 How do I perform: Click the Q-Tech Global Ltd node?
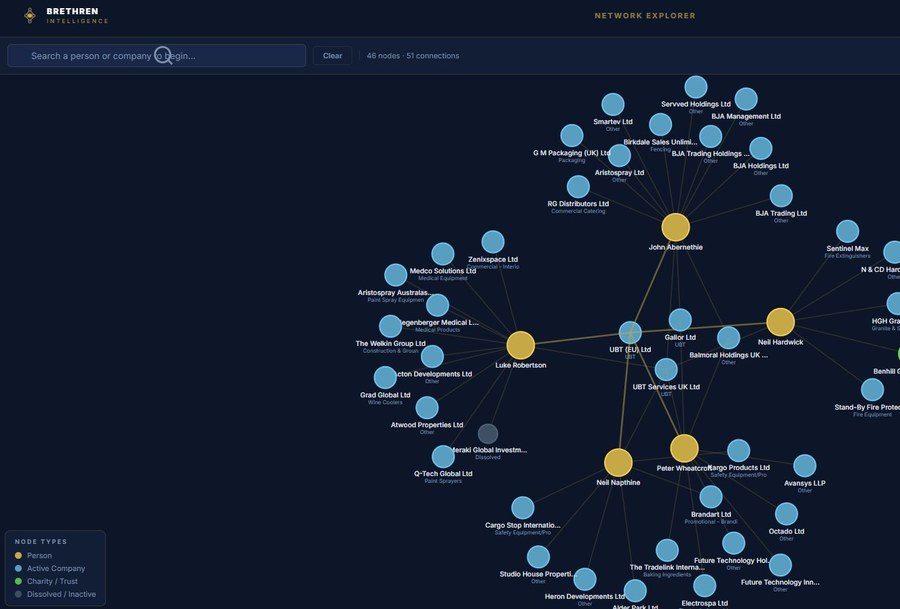pyautogui.click(x=443, y=457)
